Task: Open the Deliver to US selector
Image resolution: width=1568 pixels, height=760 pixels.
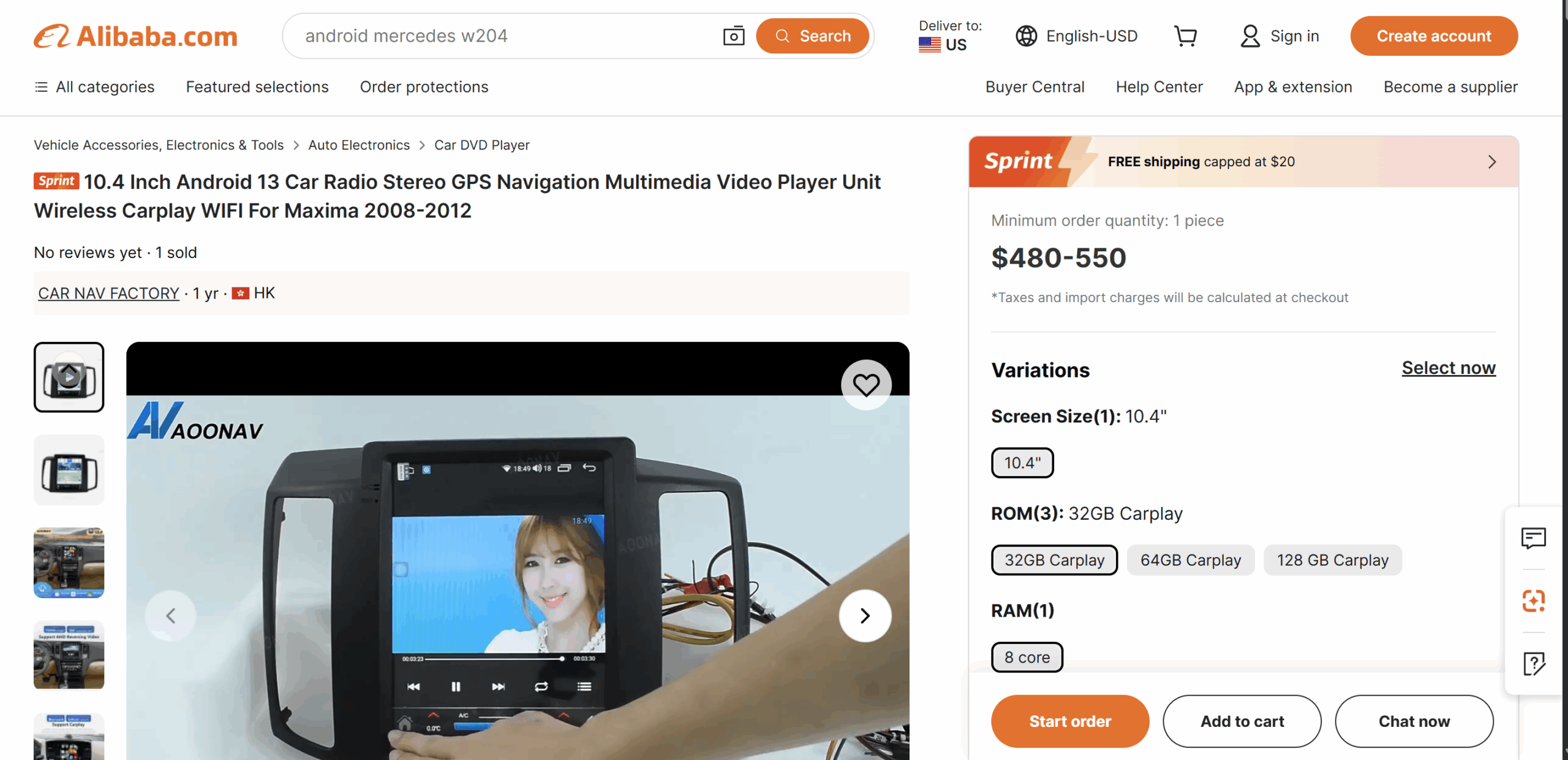Action: [949, 36]
